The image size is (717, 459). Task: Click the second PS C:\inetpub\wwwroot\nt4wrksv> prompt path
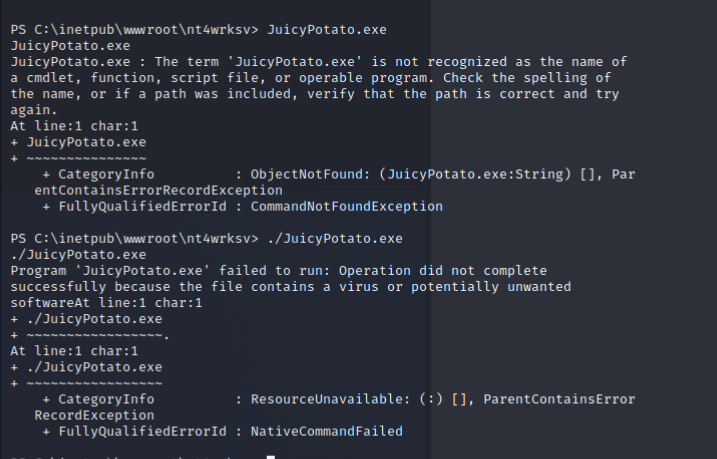pos(134,239)
